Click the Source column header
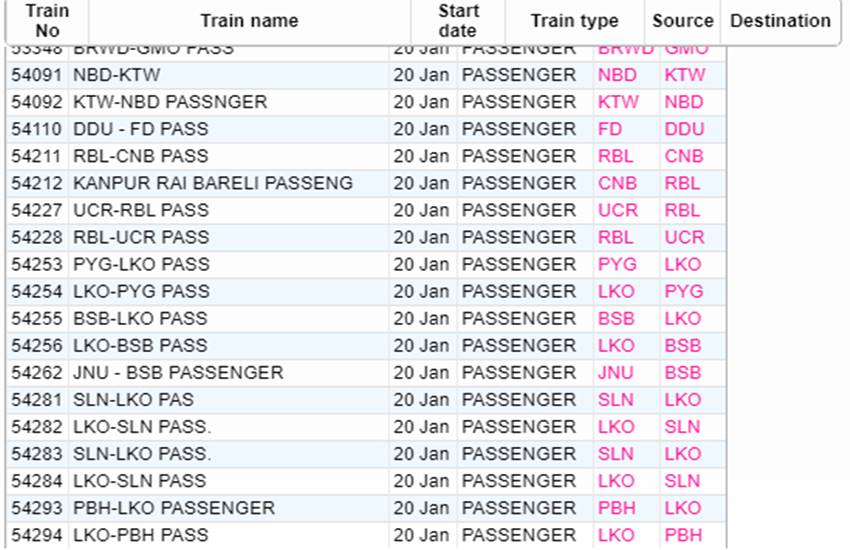Viewport: 850px width, 550px height. [683, 21]
